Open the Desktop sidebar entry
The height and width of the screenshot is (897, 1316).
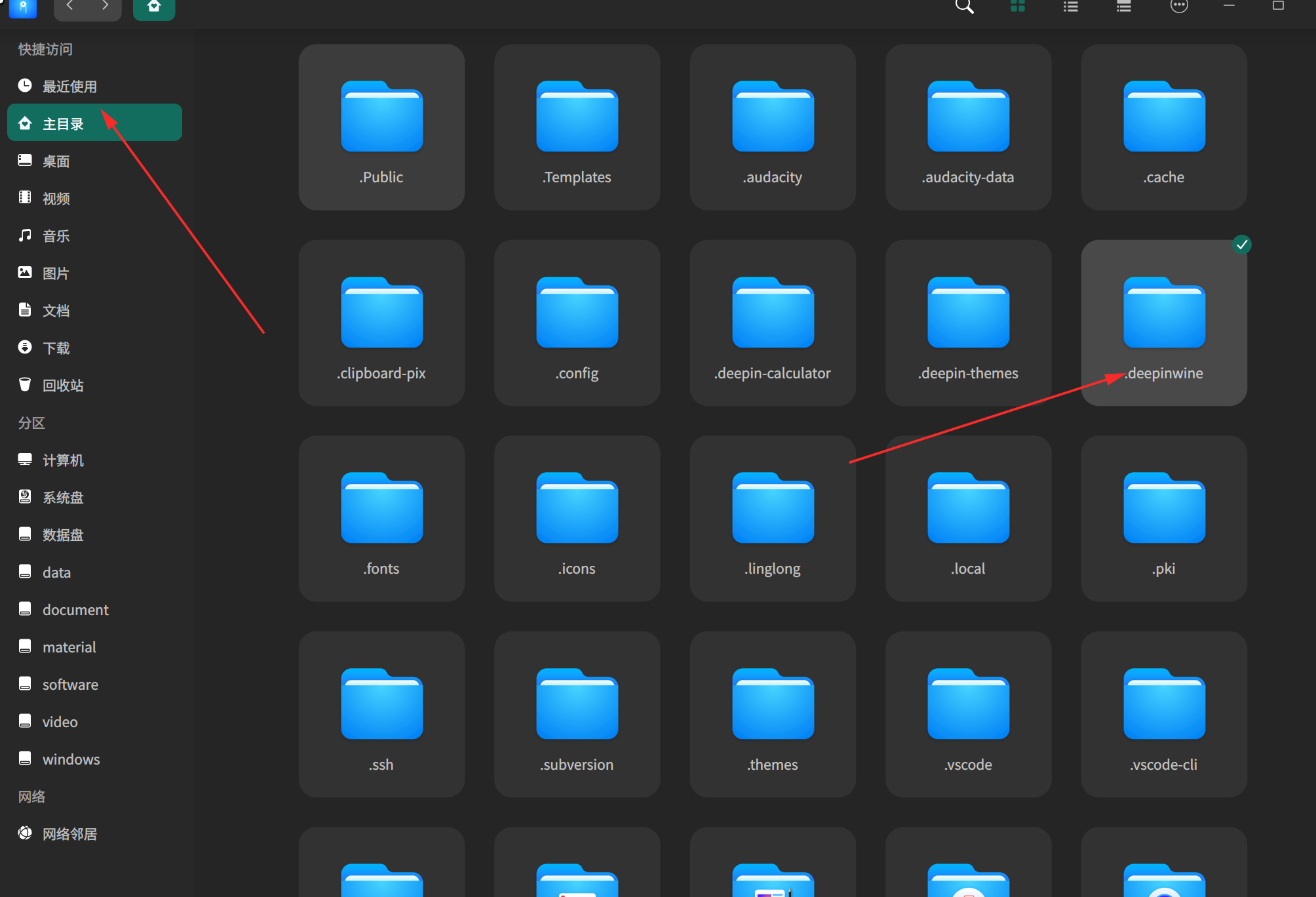56,161
